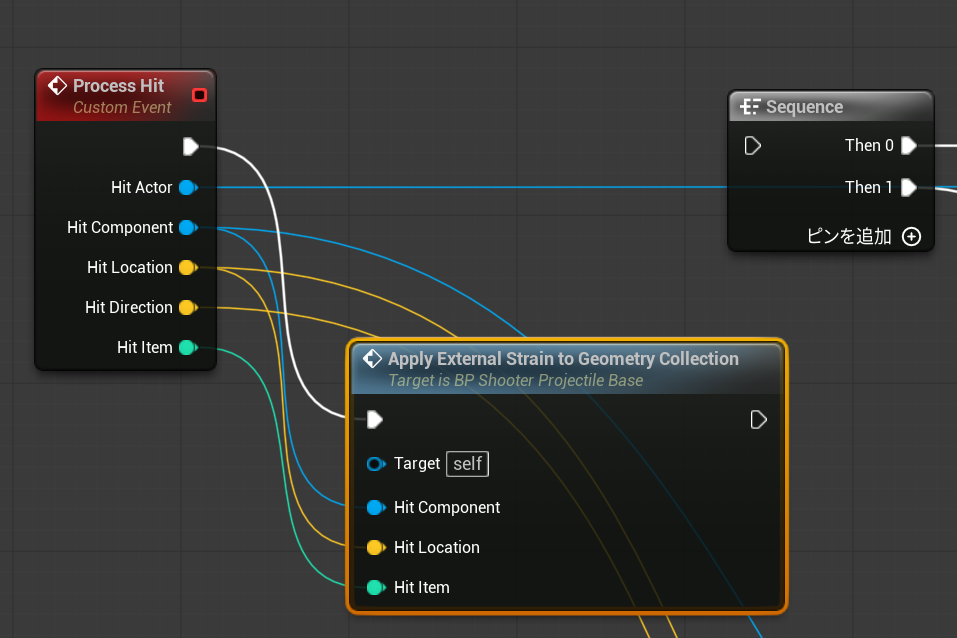Click Process Hit's Hit Location output pin

[187, 267]
